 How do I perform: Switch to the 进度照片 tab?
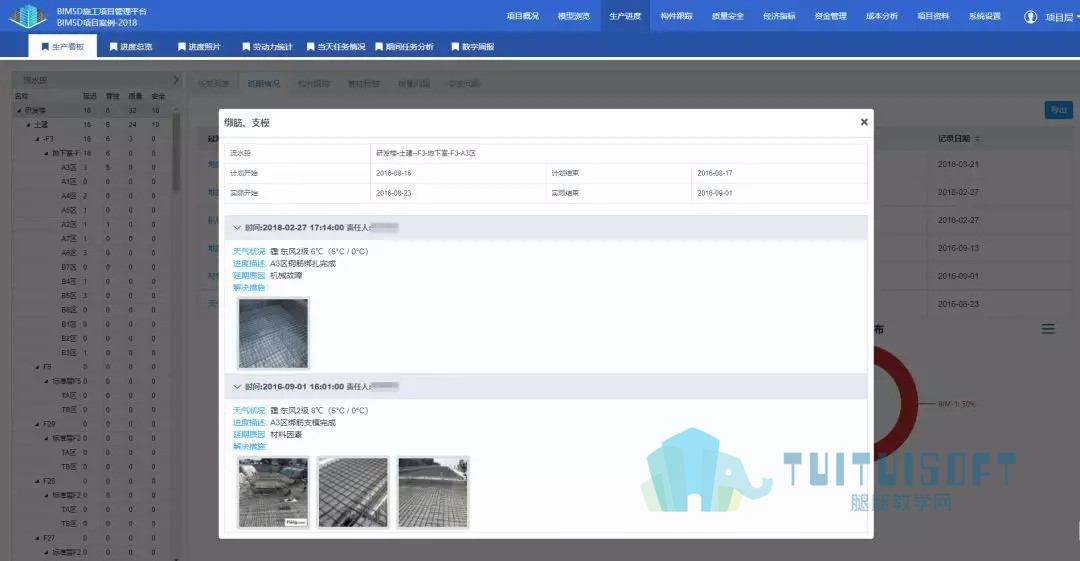pos(199,47)
